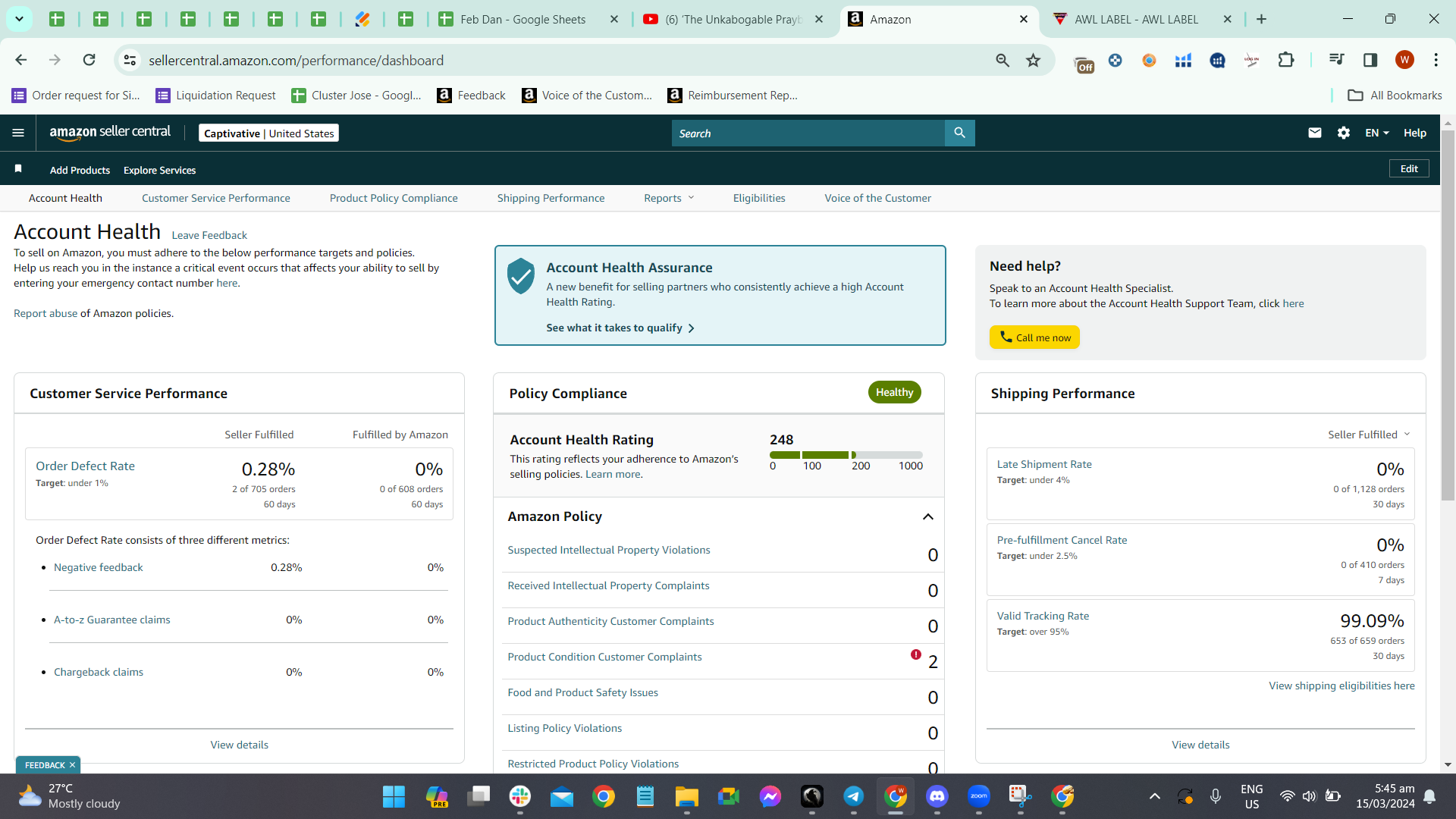Open the Eligibilities tab
Viewport: 1456px width, 819px height.
point(759,198)
